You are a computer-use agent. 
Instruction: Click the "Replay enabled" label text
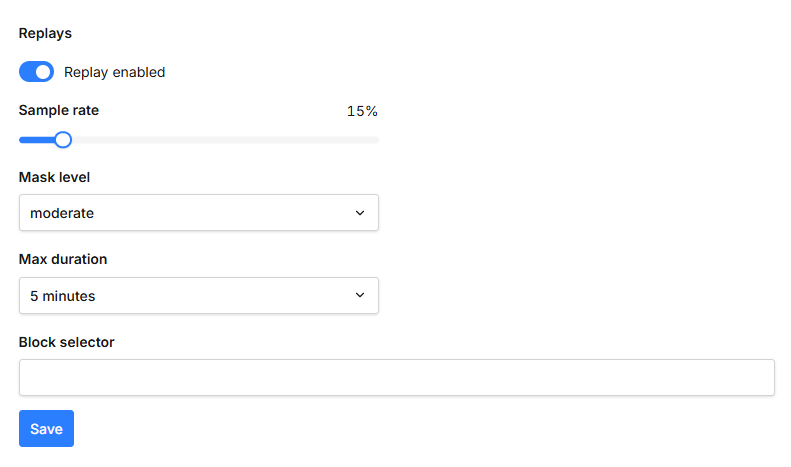[114, 72]
